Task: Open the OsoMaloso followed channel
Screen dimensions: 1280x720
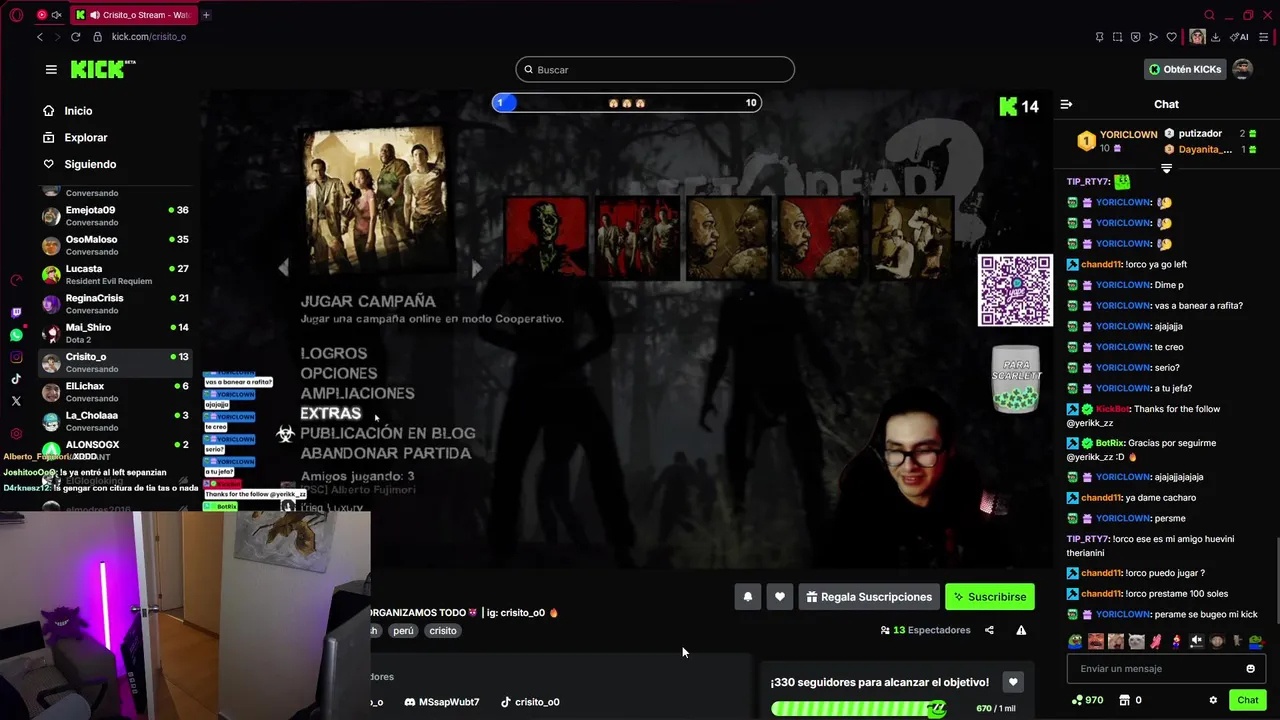Action: coord(114,245)
